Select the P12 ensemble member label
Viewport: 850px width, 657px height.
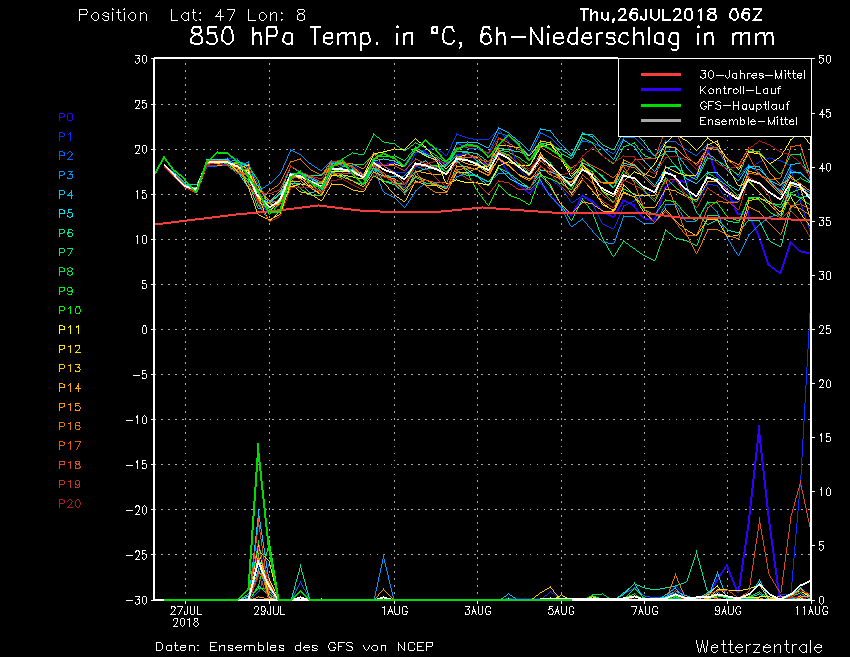pos(69,349)
